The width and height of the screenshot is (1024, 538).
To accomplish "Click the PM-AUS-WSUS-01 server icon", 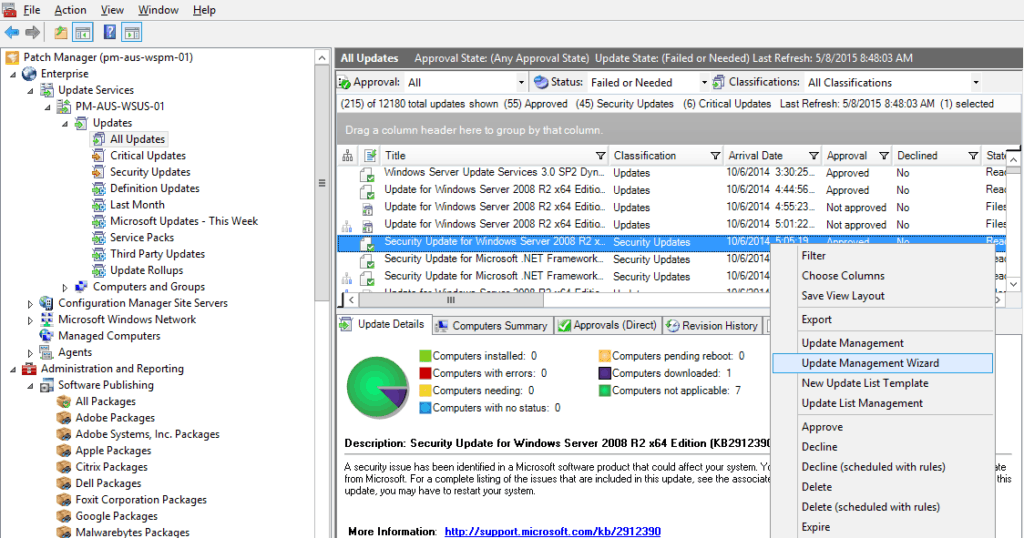I will 63,106.
